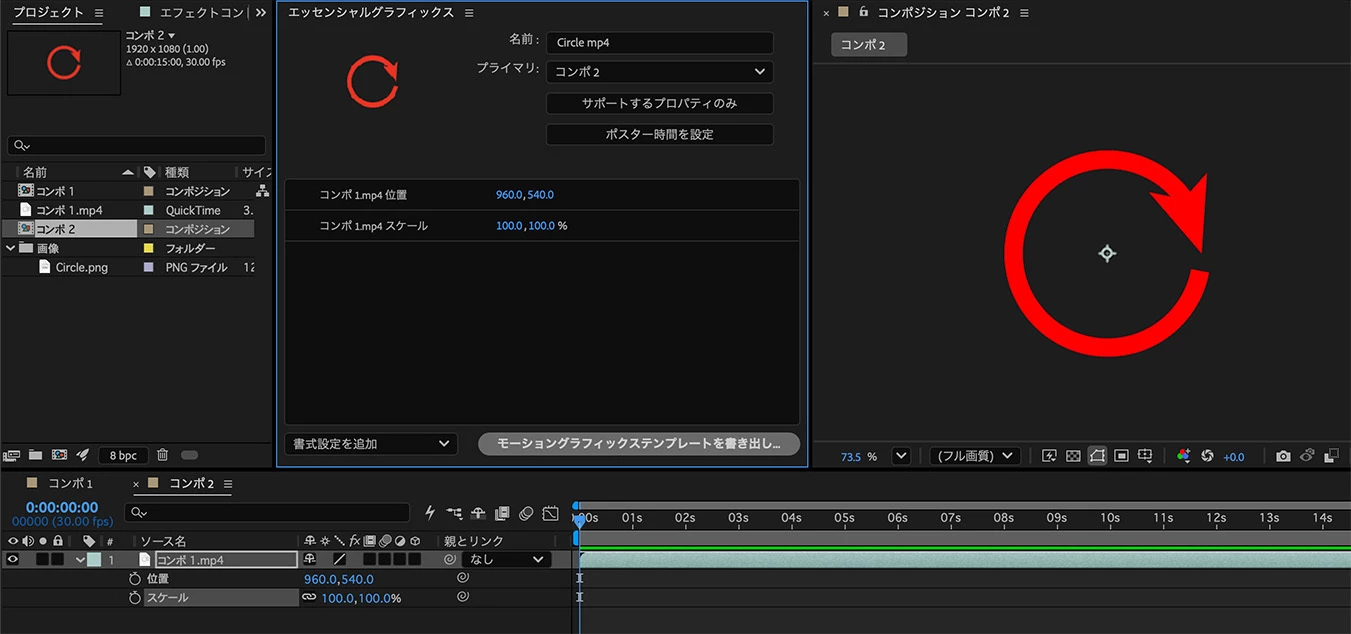Open the コンポ 2 Composition viewer panel menu
Viewport: 1351px width, 634px height.
click(x=1024, y=13)
